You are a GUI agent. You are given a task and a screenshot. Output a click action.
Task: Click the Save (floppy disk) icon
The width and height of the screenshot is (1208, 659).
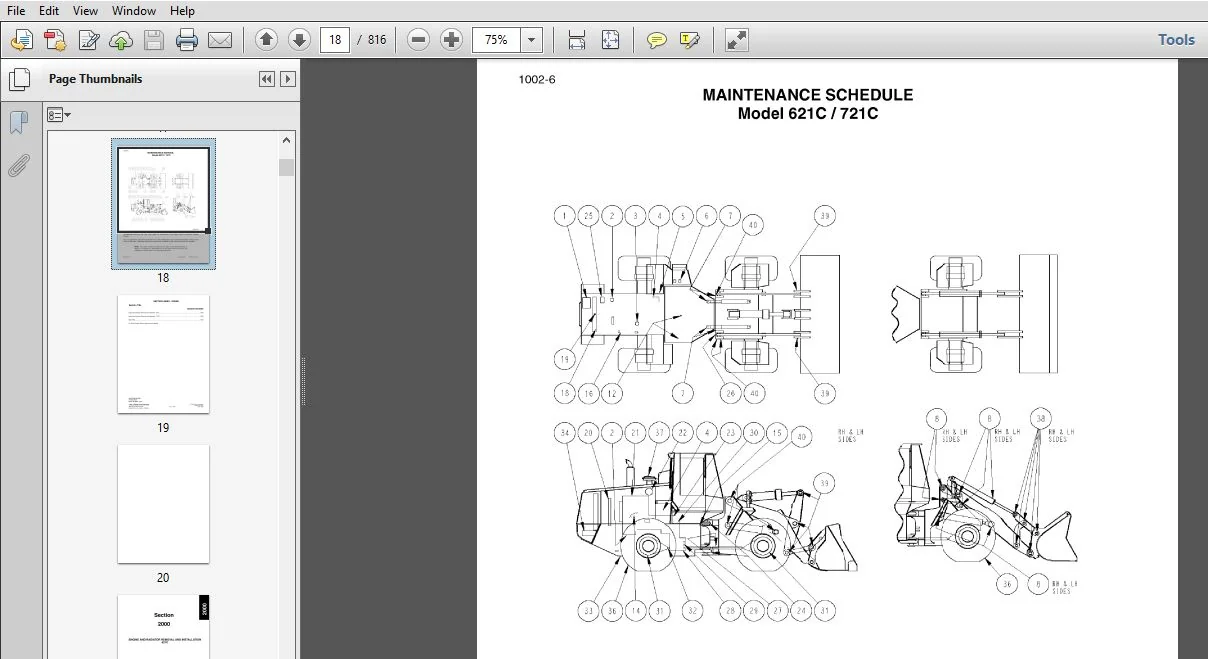[154, 40]
